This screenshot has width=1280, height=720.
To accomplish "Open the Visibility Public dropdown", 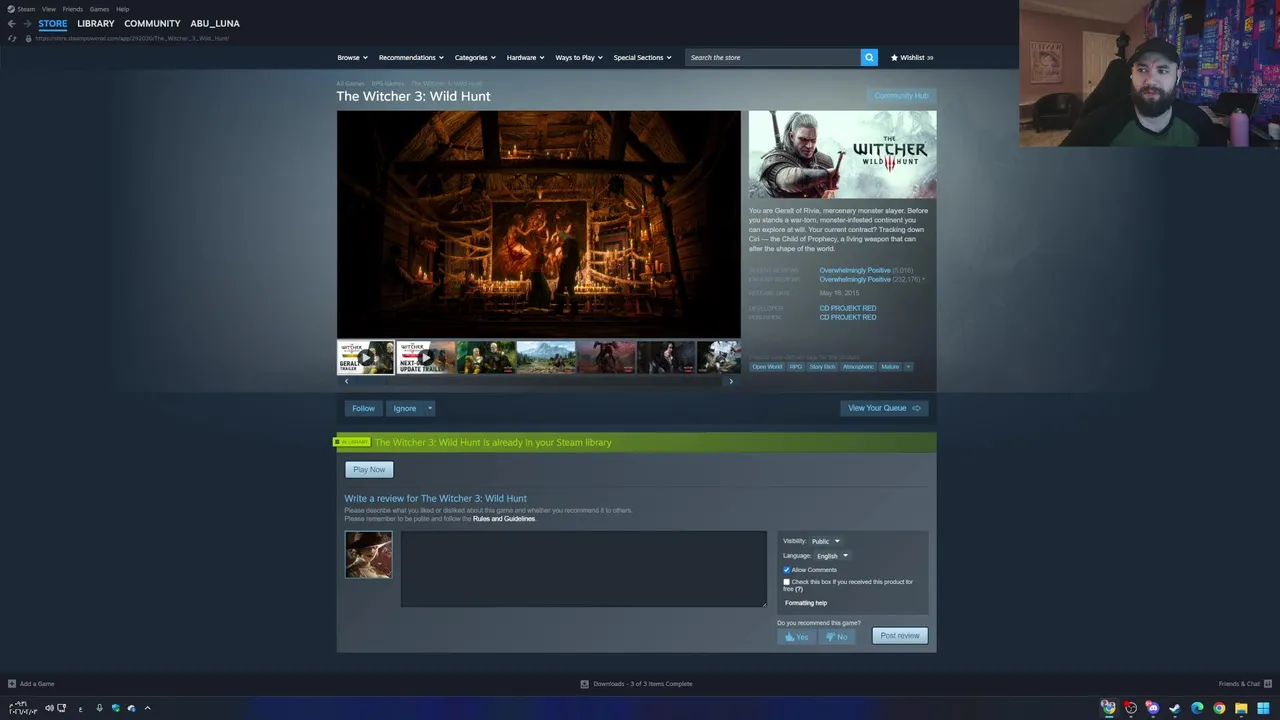I will point(826,541).
